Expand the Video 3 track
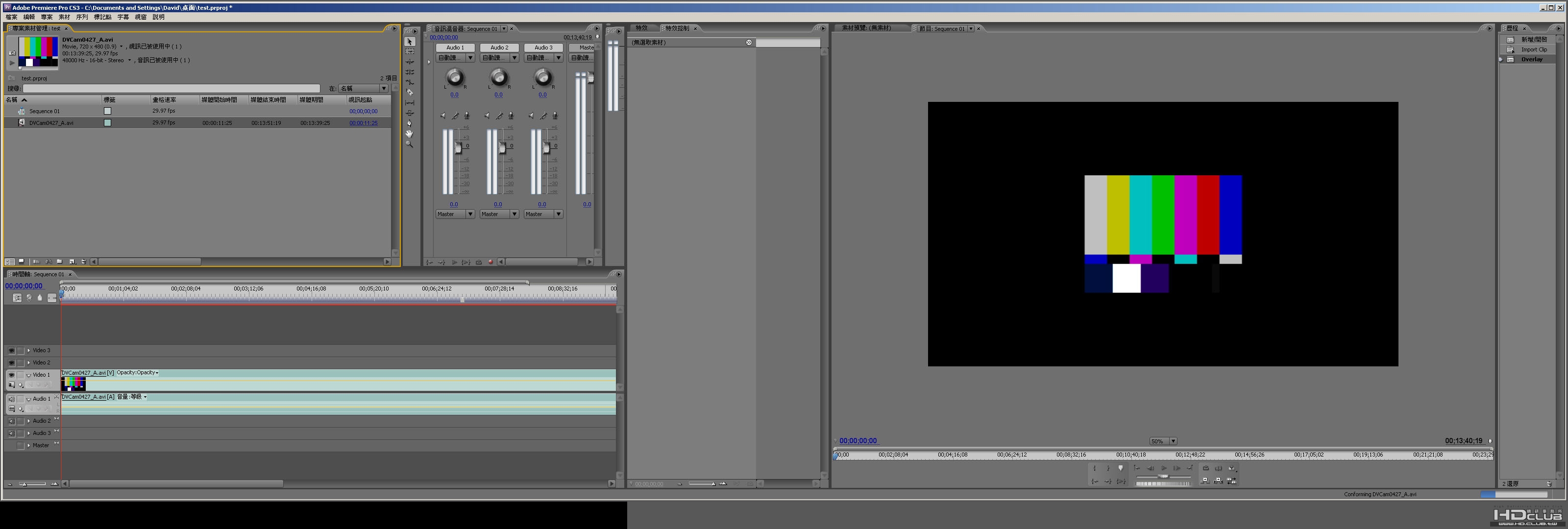Viewport: 1568px width, 529px height. click(x=28, y=351)
